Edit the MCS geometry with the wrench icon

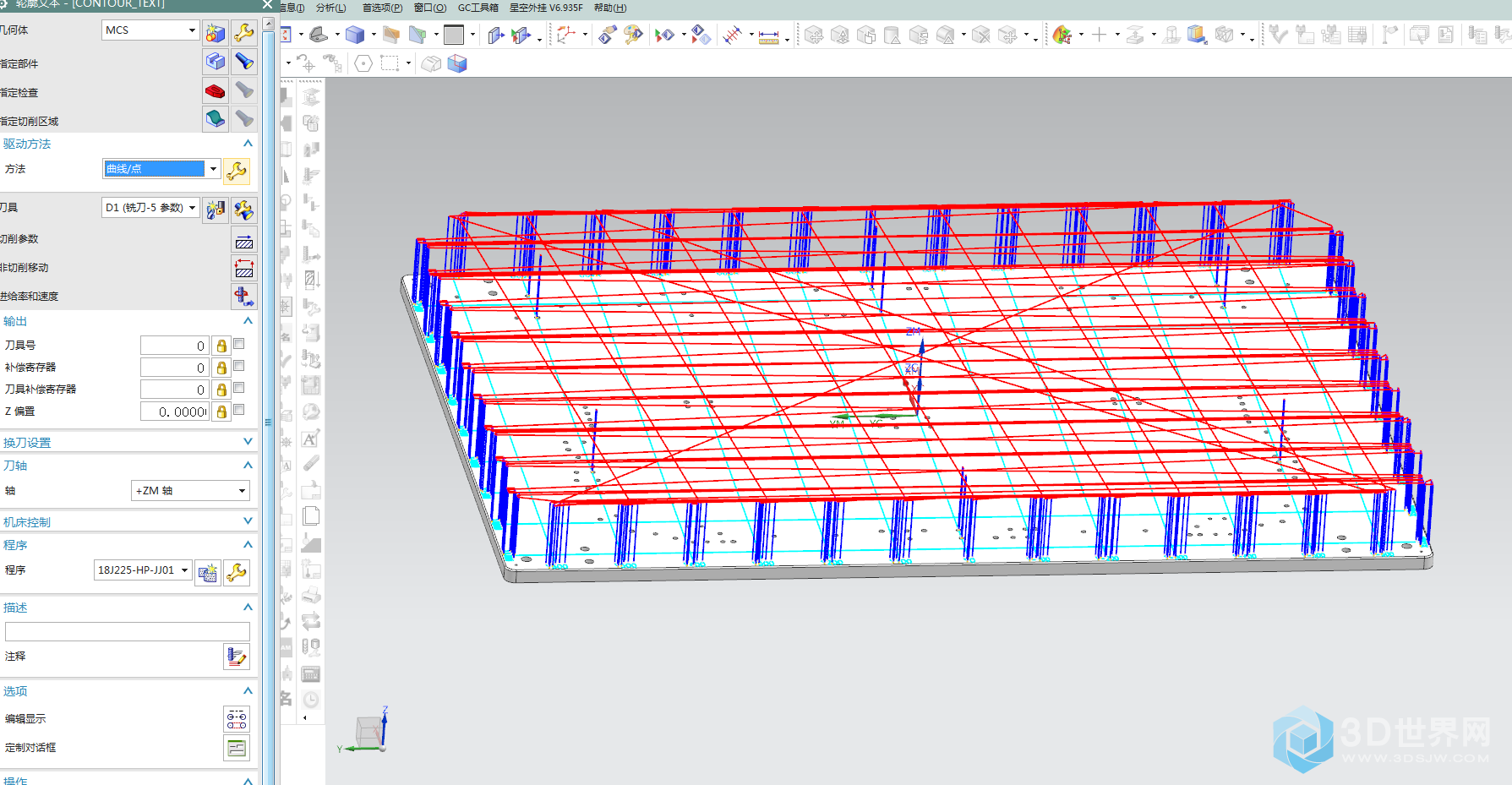tap(244, 33)
